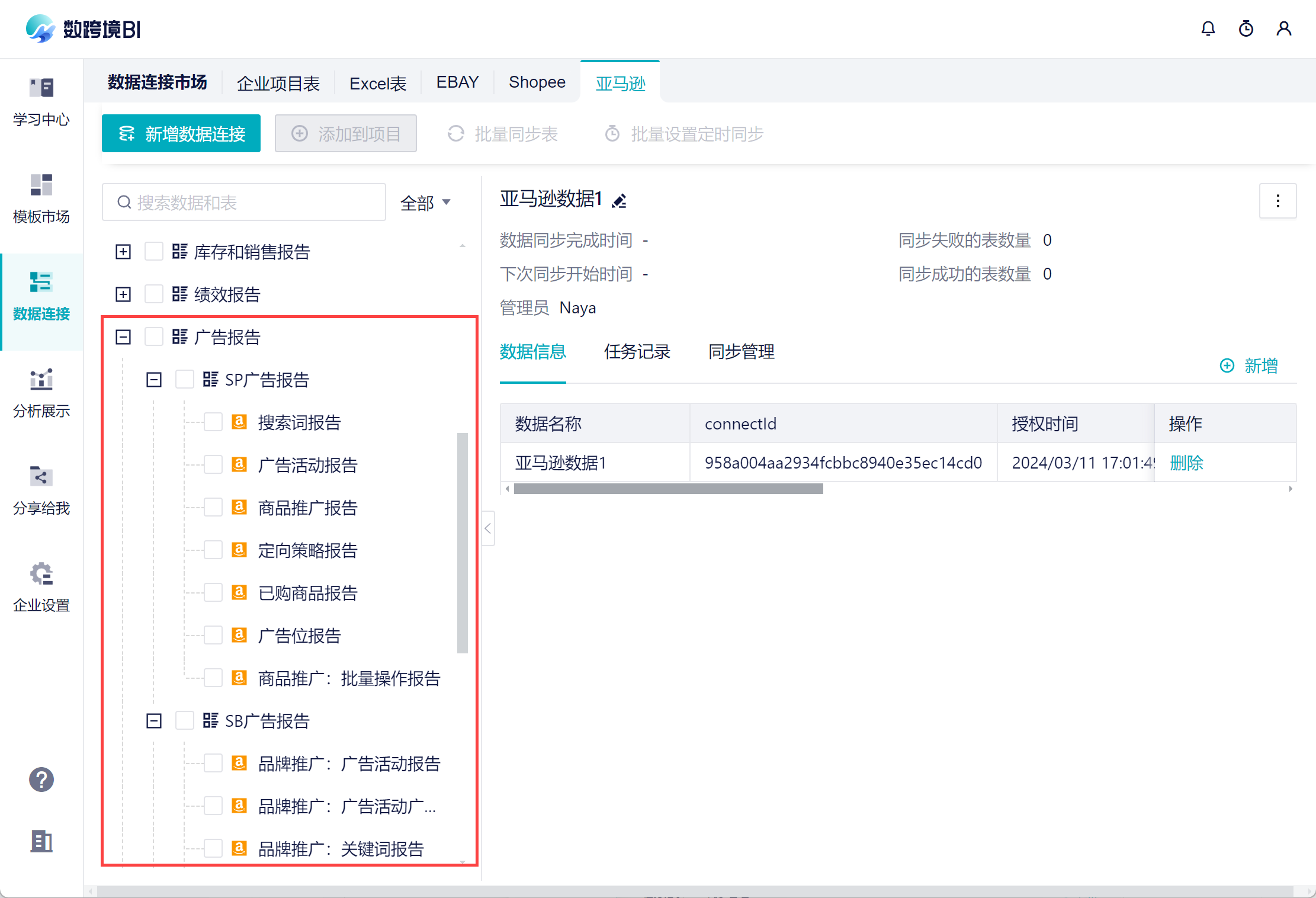Open the user profile icon
The image size is (1316, 898).
point(1283,28)
